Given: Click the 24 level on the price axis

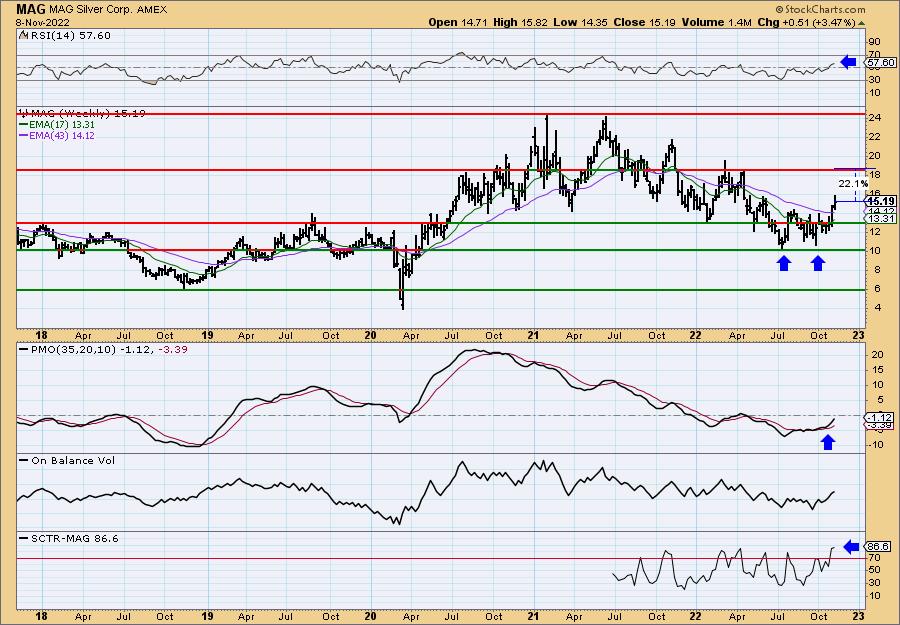Looking at the screenshot, I should [874, 118].
